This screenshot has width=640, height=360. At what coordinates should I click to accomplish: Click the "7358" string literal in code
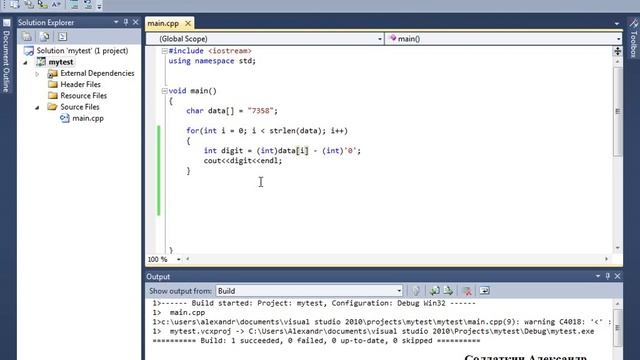(x=260, y=111)
